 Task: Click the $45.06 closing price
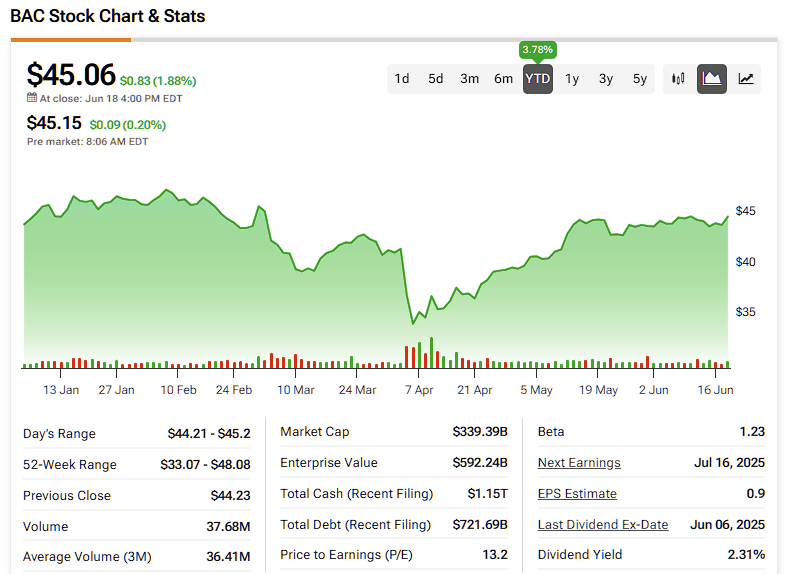[x=71, y=75]
